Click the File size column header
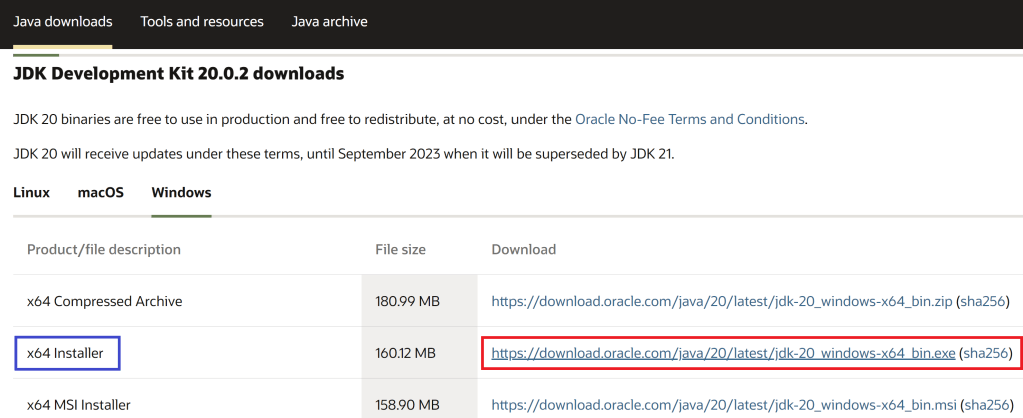The height and width of the screenshot is (418, 1023). click(400, 249)
